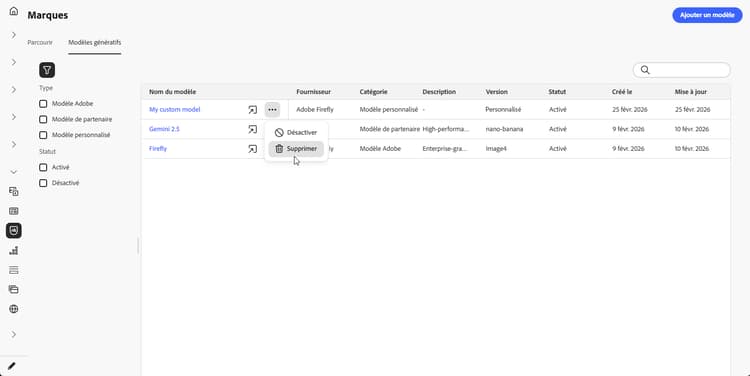Check the Modèle Adobe checkbox
750x376 pixels.
43,104
